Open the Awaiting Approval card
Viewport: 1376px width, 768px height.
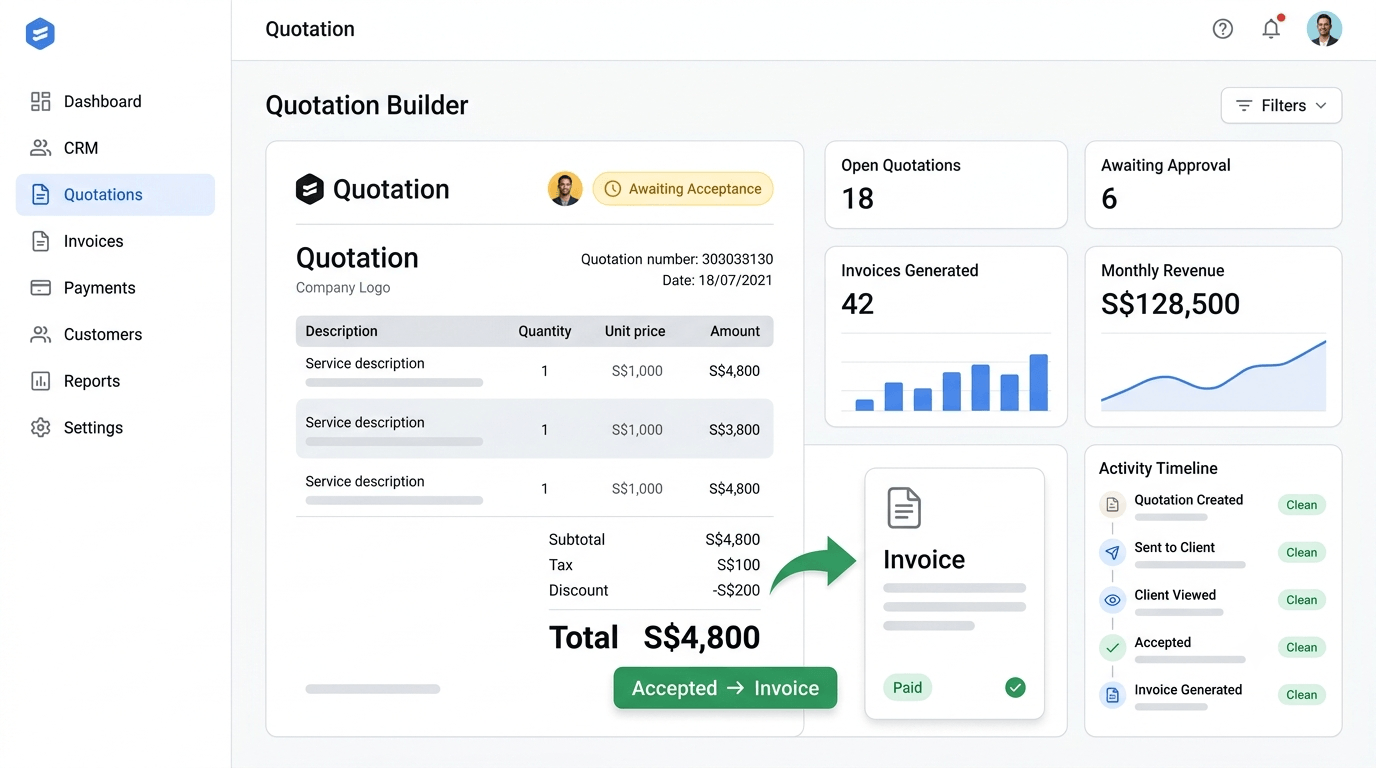[1213, 185]
